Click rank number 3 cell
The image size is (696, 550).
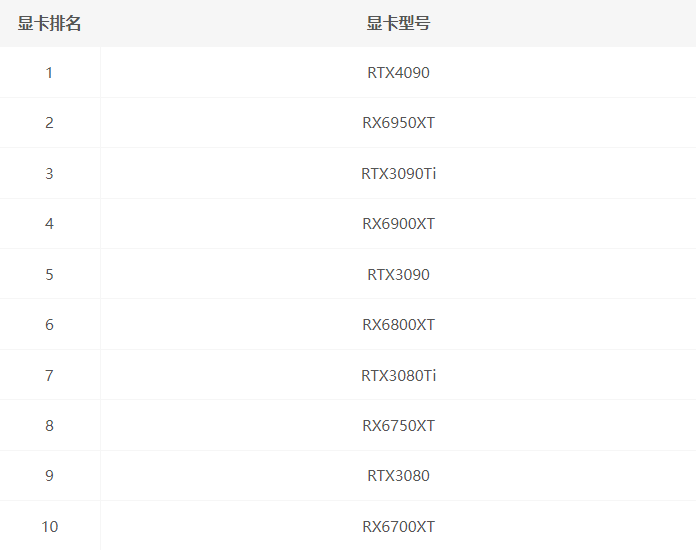click(49, 173)
